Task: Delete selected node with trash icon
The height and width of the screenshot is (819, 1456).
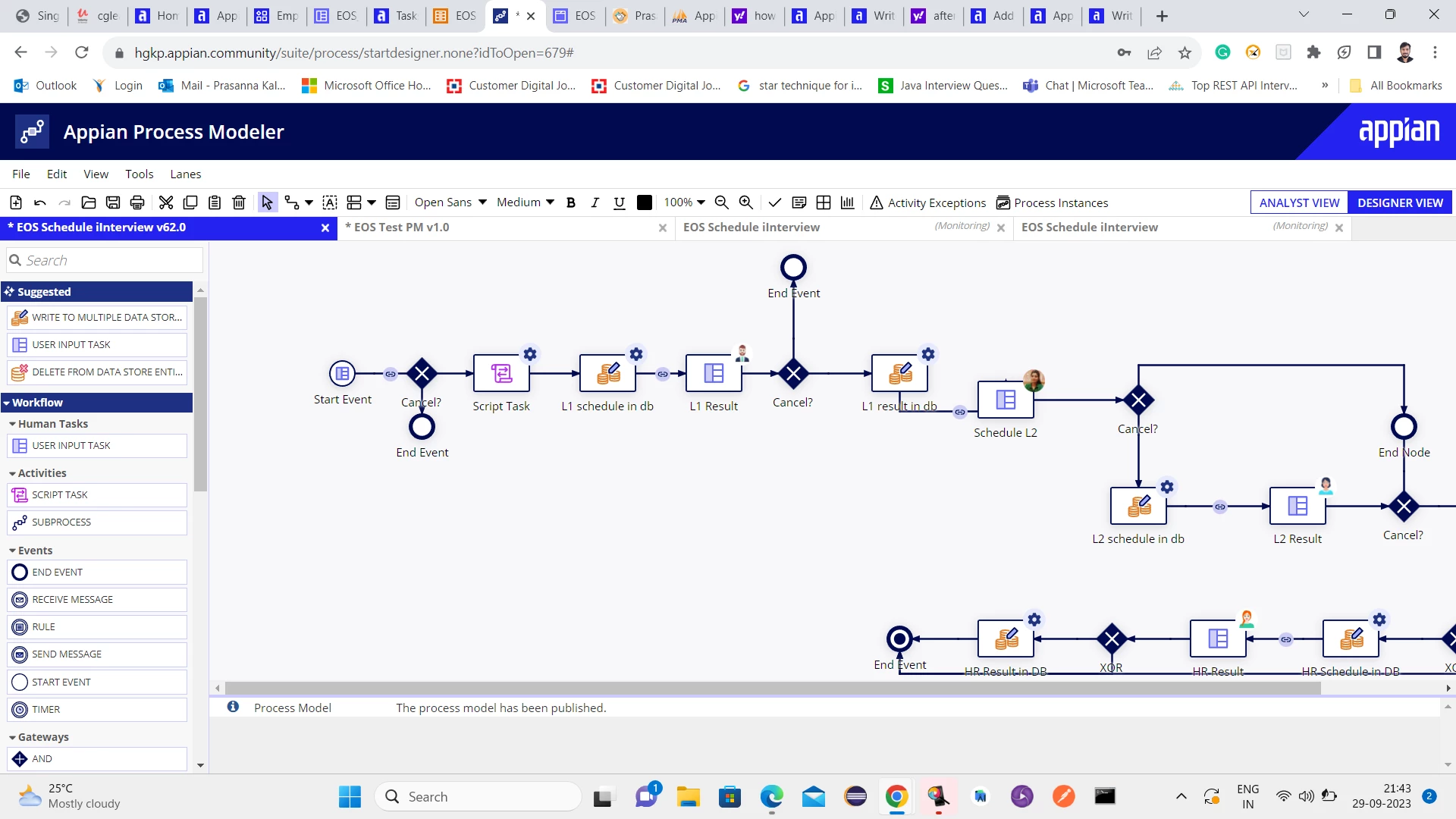Action: 239,202
